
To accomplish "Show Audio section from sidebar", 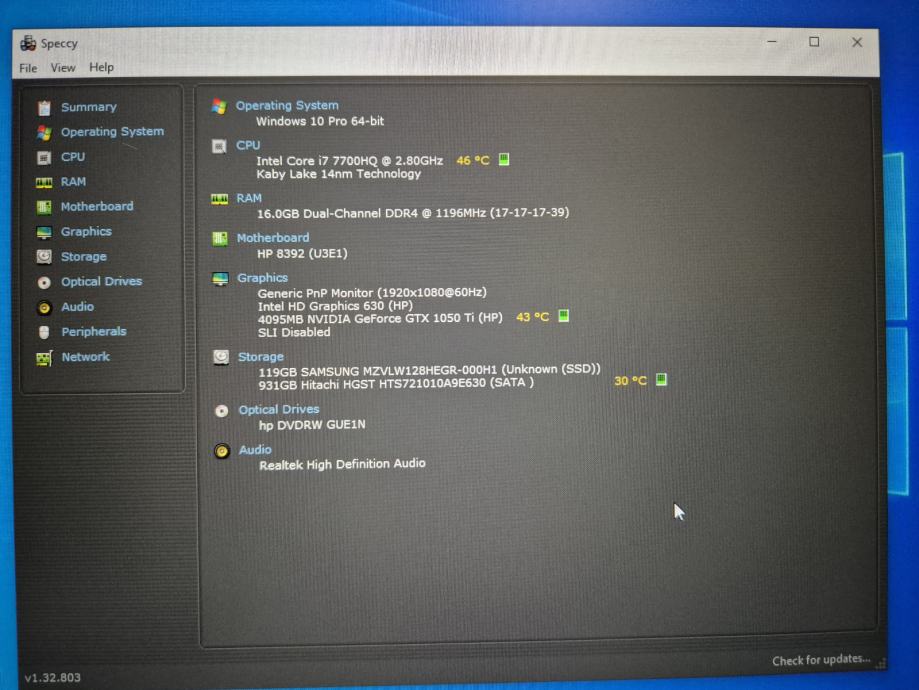I will (x=77, y=307).
